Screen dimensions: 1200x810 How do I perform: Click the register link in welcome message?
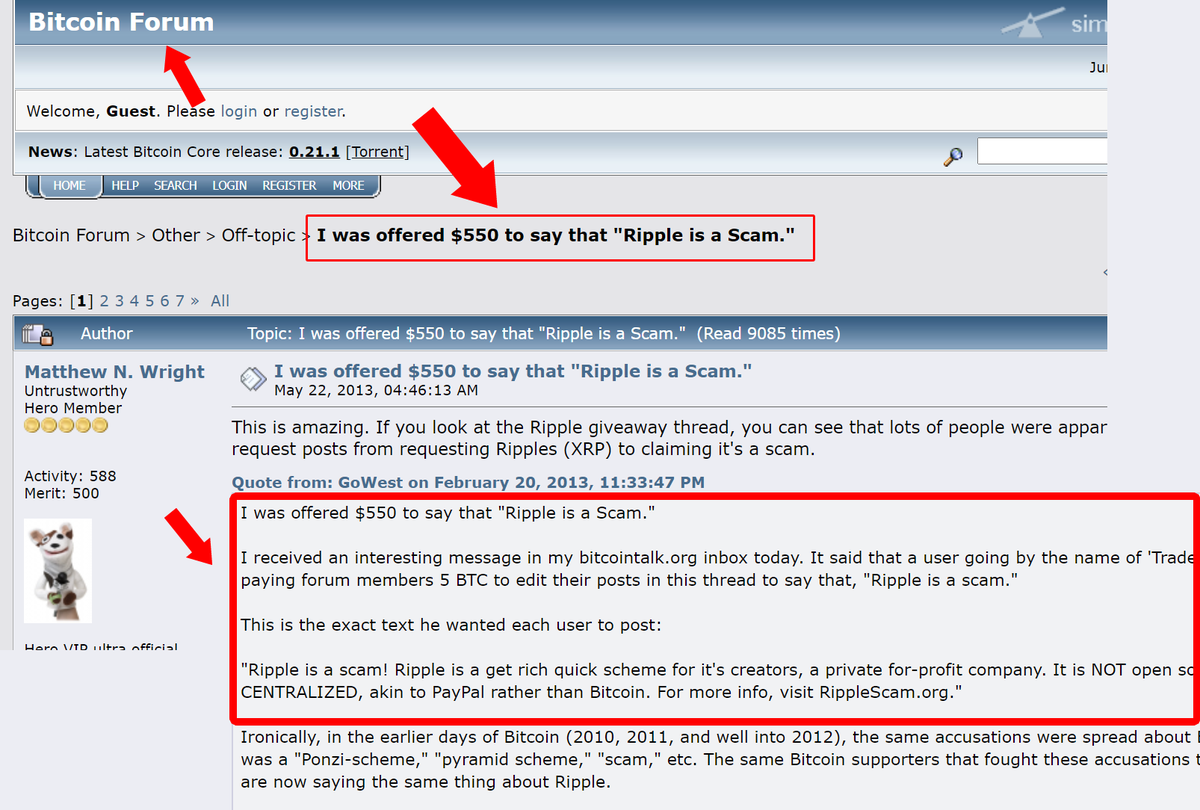tap(313, 111)
